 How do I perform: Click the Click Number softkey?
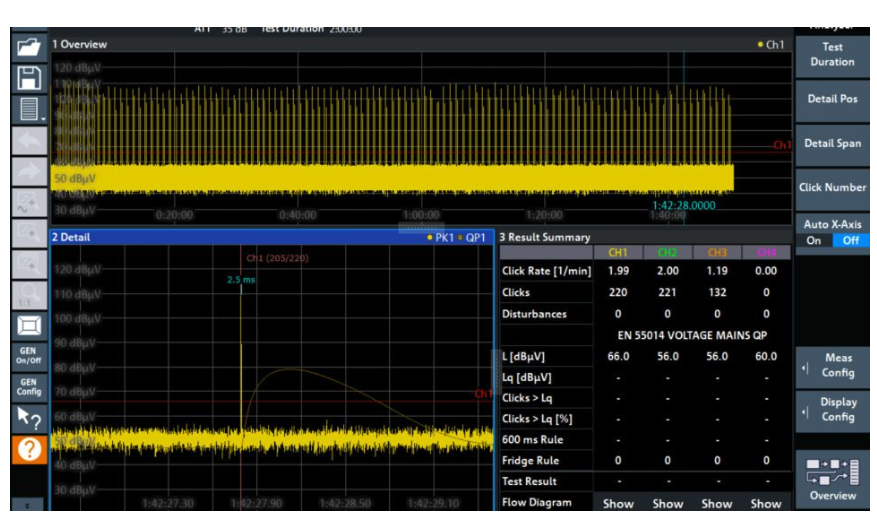(x=832, y=188)
